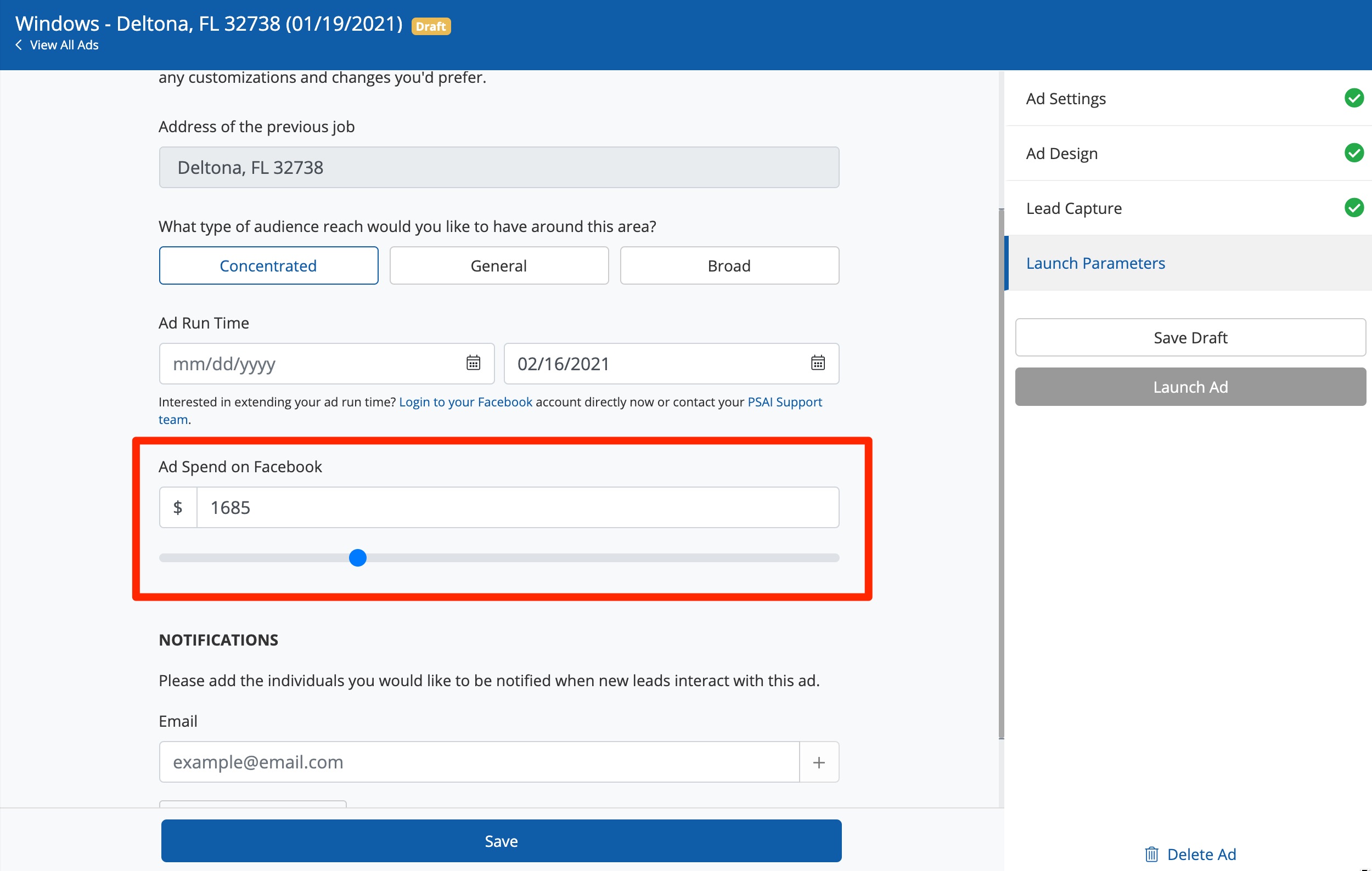Open the start date calendar picker icon
Viewport: 1372px width, 871px height.
pos(473,363)
